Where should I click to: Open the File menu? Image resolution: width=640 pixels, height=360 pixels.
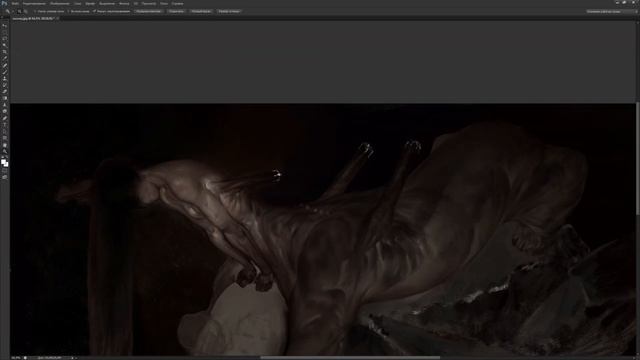[15, 3]
